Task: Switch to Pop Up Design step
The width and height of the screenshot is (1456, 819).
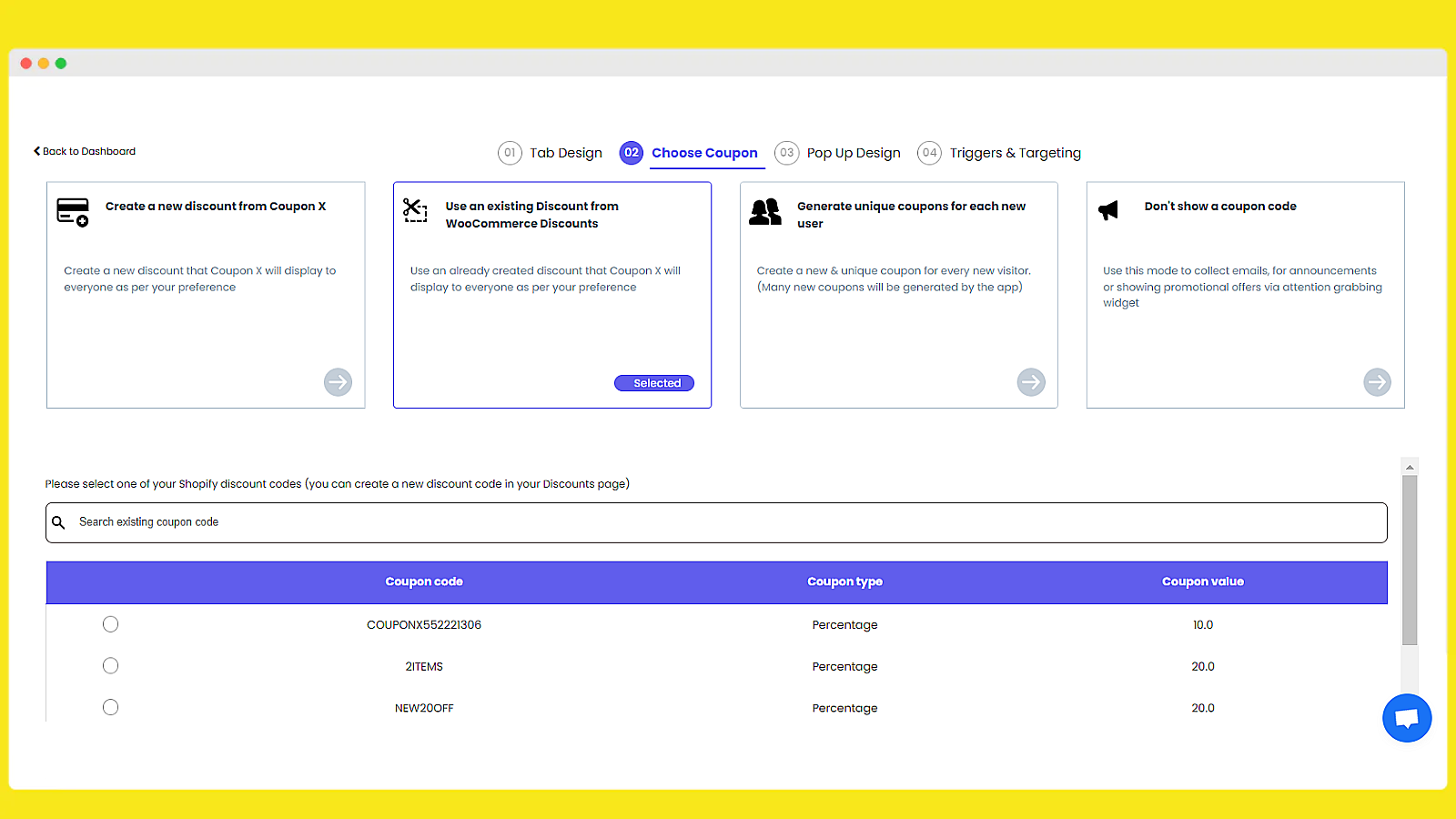Action: pyautogui.click(x=838, y=153)
